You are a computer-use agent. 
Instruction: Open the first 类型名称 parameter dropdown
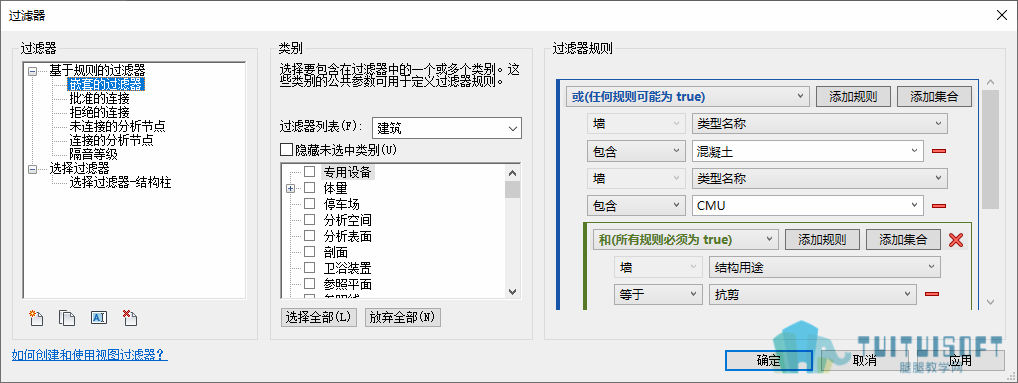(819, 123)
